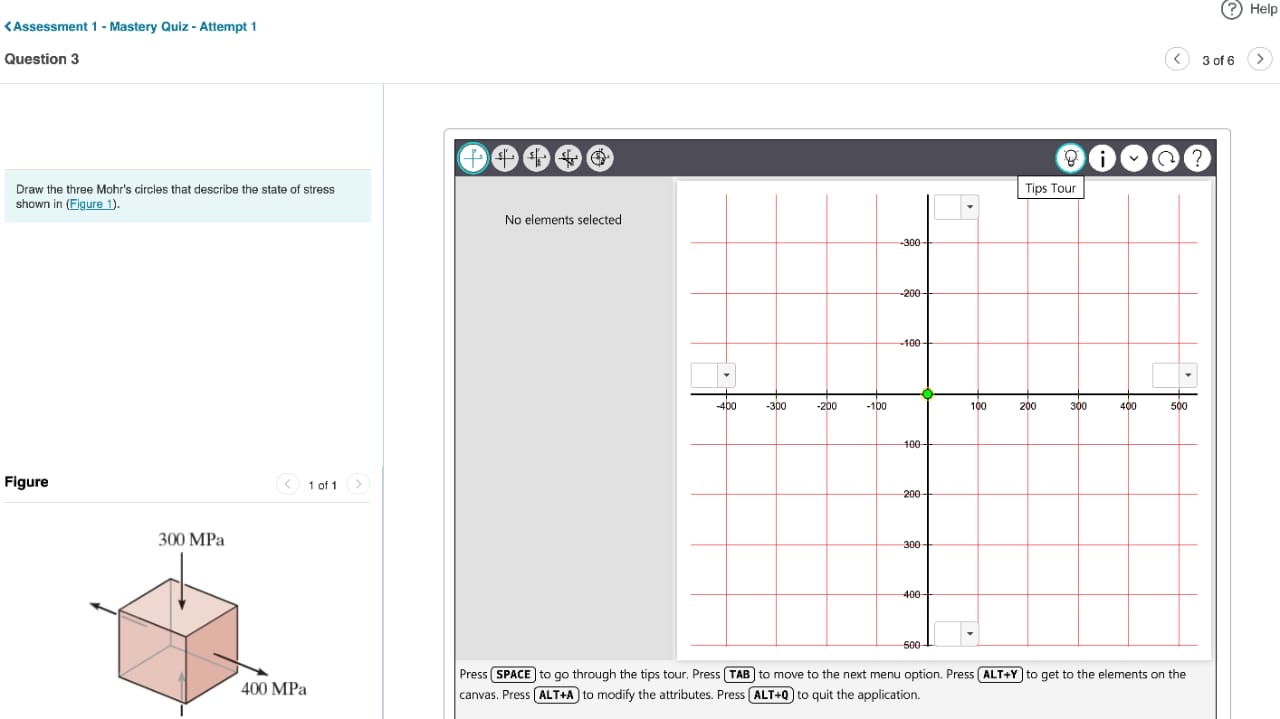Click the '400 MPa' label in figure
Viewport: 1280px width, 719px height.
274,689
